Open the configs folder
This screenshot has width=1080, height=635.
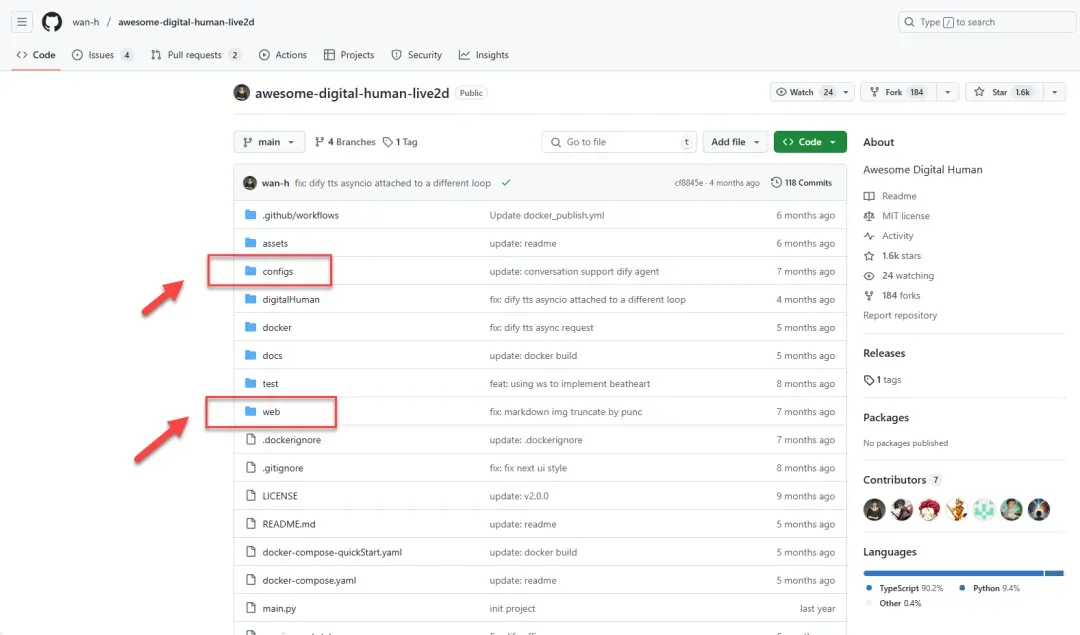278,271
